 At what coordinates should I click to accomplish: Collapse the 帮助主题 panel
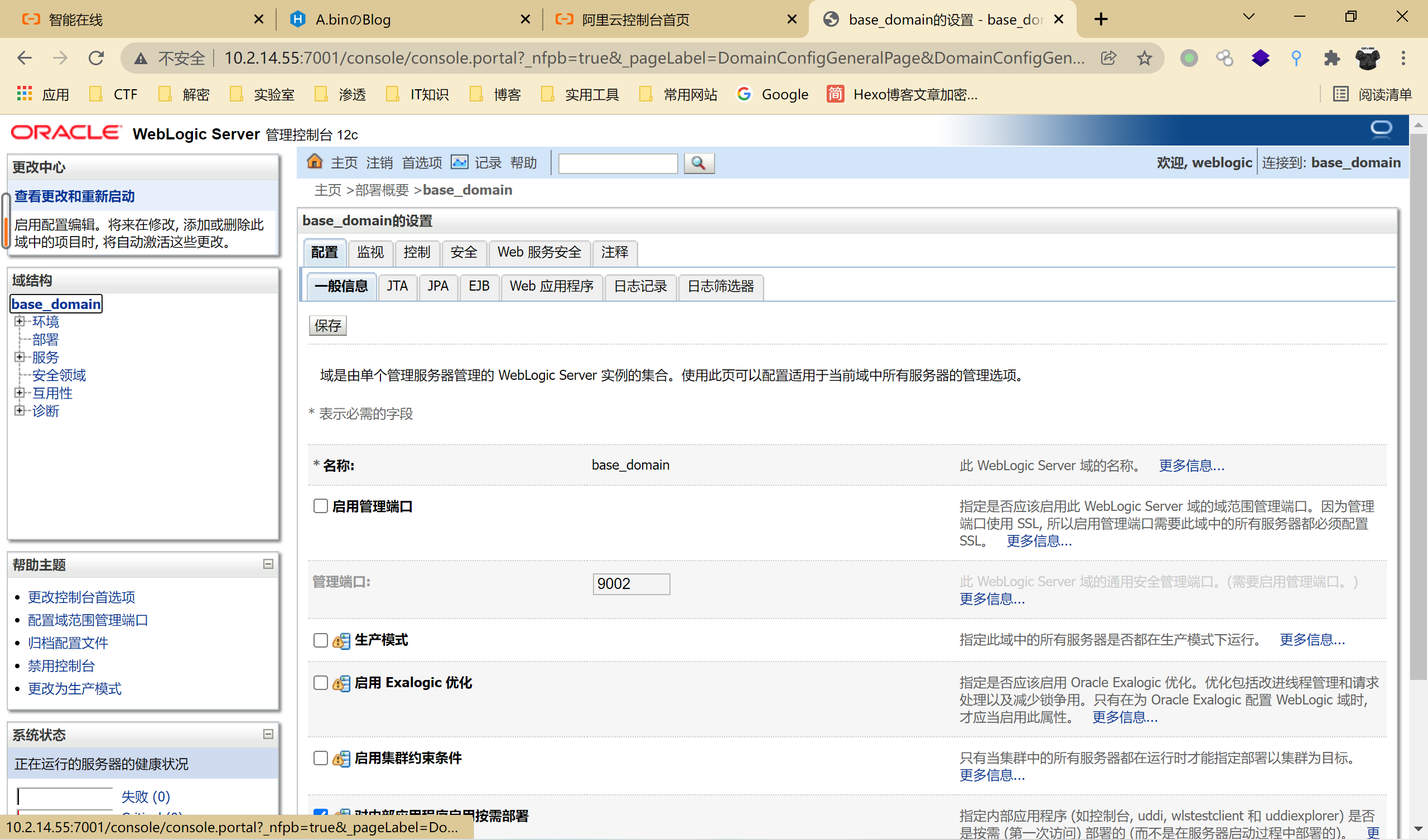tap(268, 563)
